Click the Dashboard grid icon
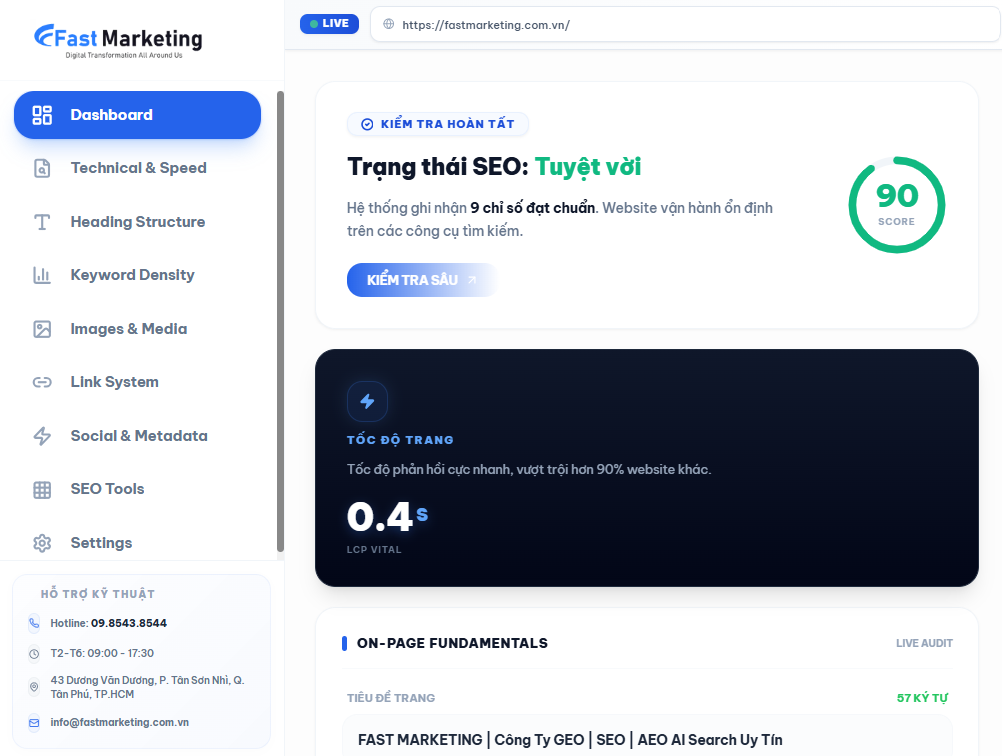The height and width of the screenshot is (756, 1002). (42, 115)
